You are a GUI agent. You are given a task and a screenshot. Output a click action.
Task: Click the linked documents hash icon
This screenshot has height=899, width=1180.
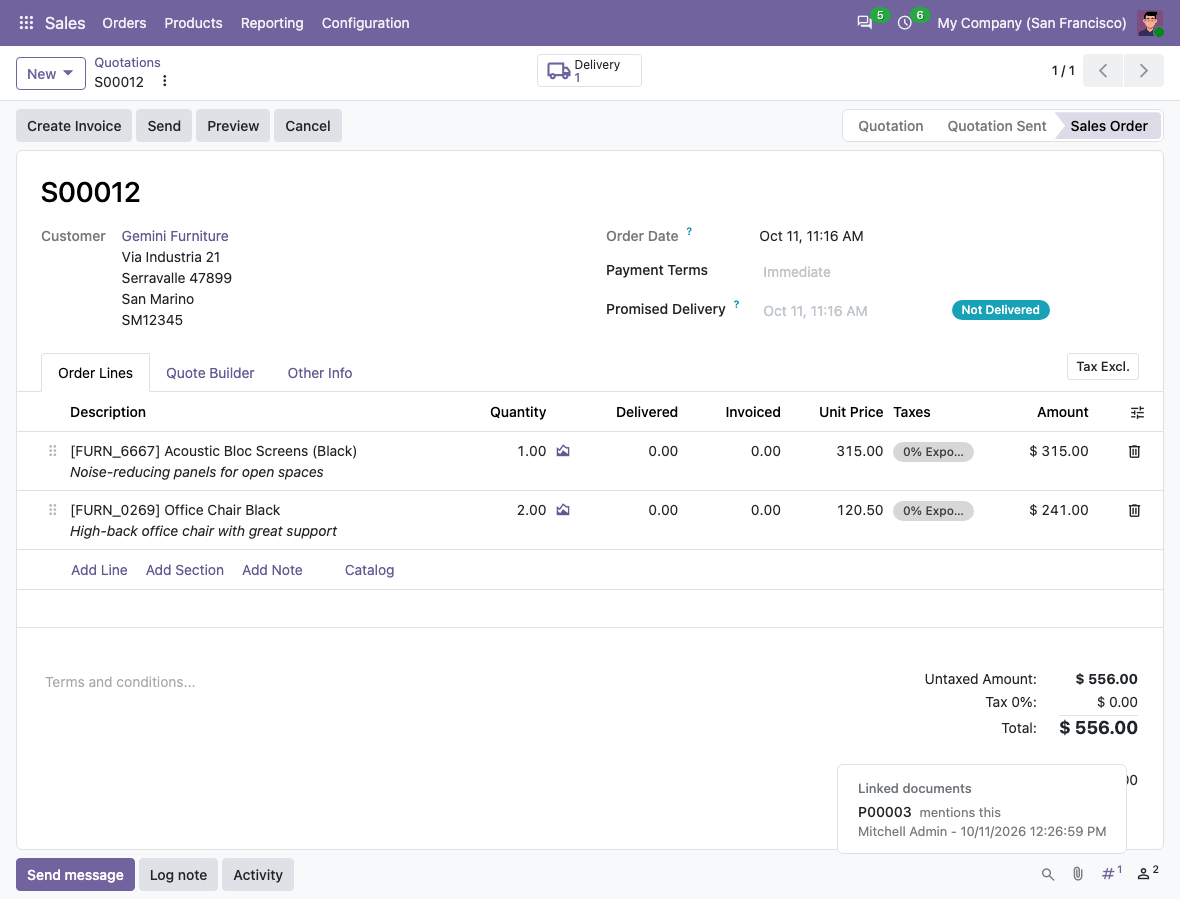click(1111, 873)
